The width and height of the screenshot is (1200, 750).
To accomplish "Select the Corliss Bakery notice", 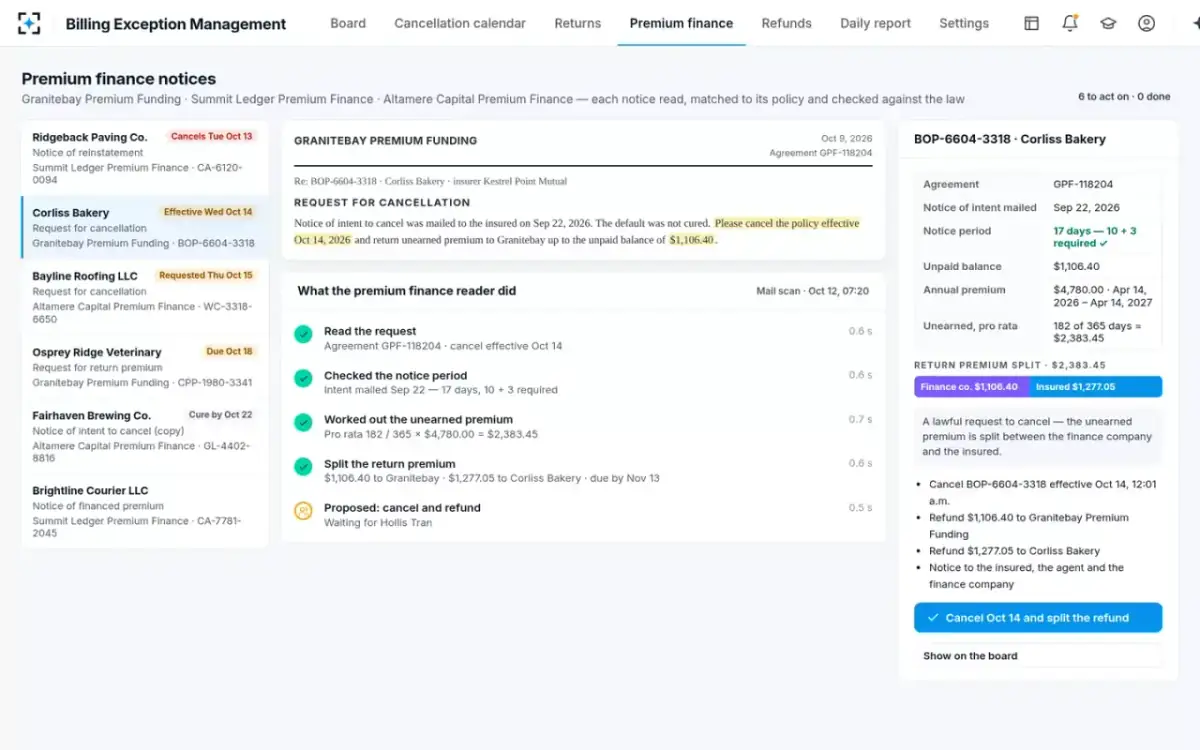I will [x=145, y=227].
